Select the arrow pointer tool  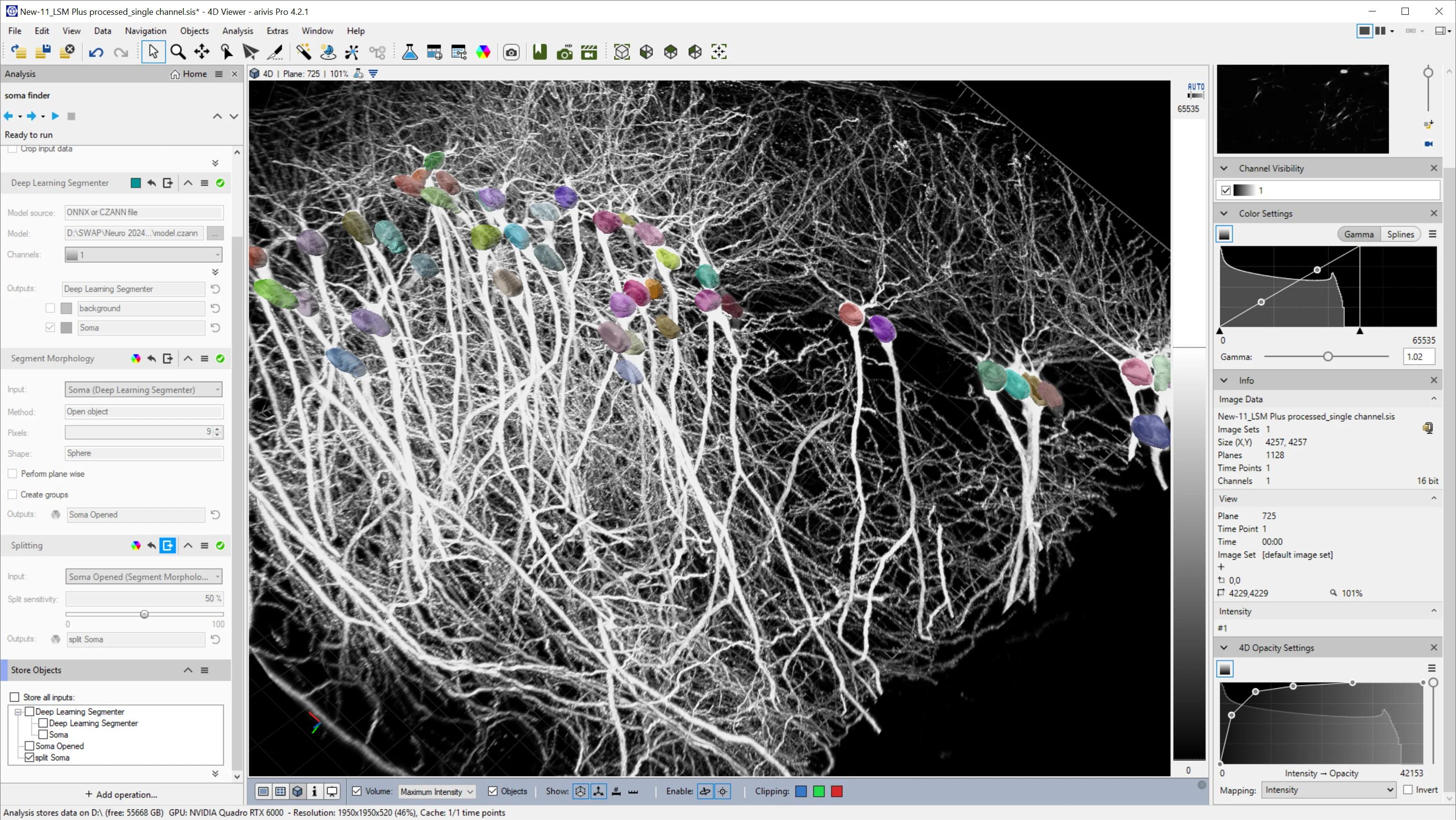pos(153,52)
